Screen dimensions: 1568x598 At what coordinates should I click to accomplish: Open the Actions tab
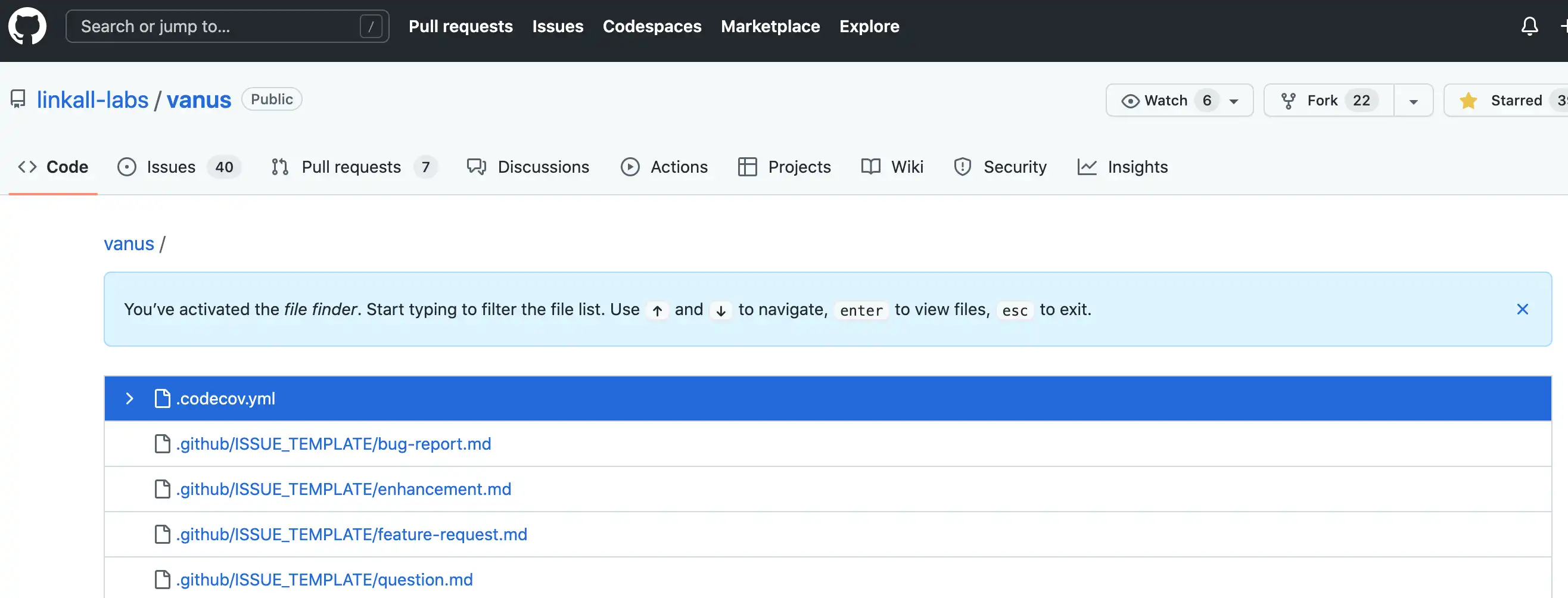[x=664, y=167]
